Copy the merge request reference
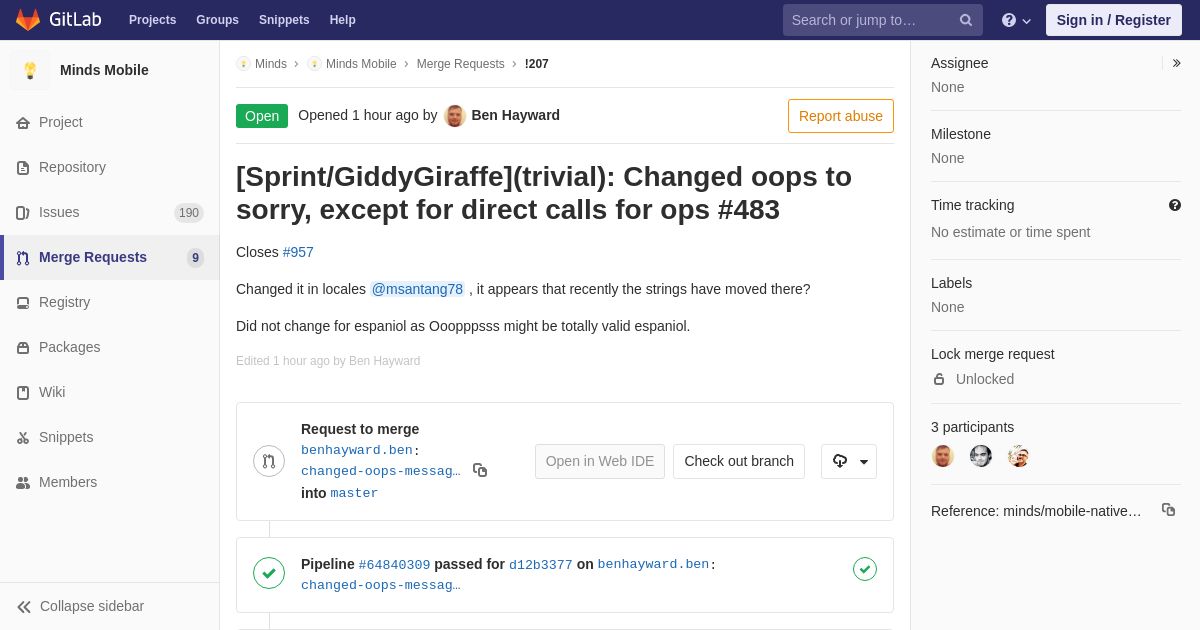Screen dimensions: 1200x630 (x=1168, y=510)
